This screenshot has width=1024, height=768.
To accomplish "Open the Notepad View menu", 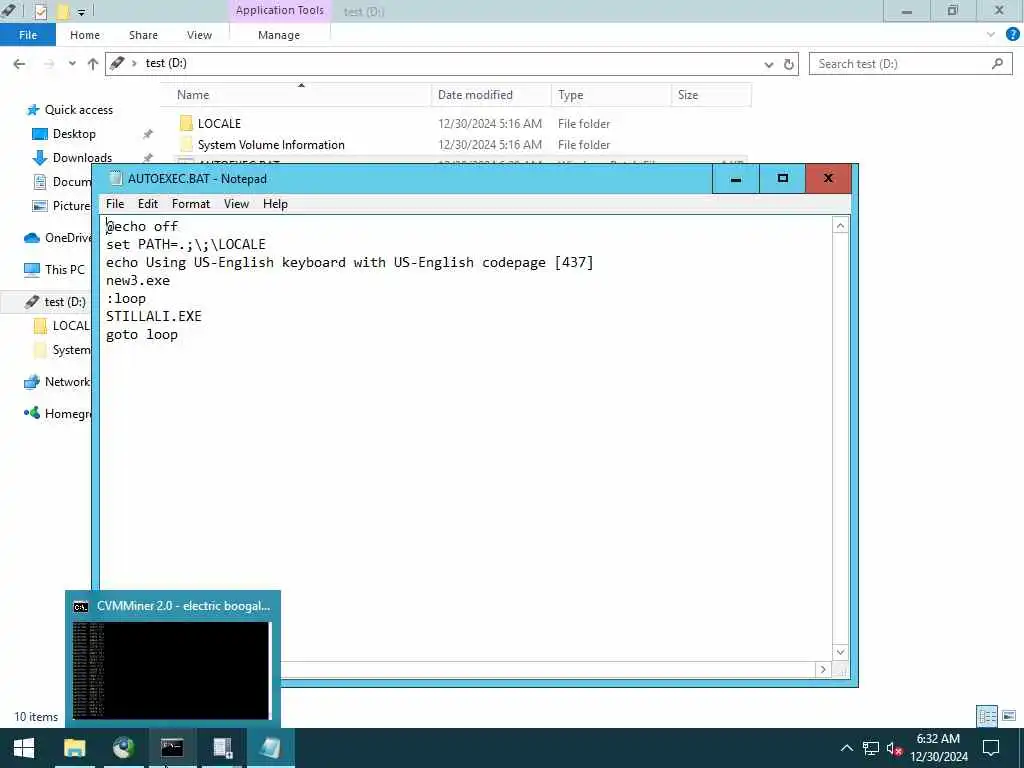I will (236, 204).
